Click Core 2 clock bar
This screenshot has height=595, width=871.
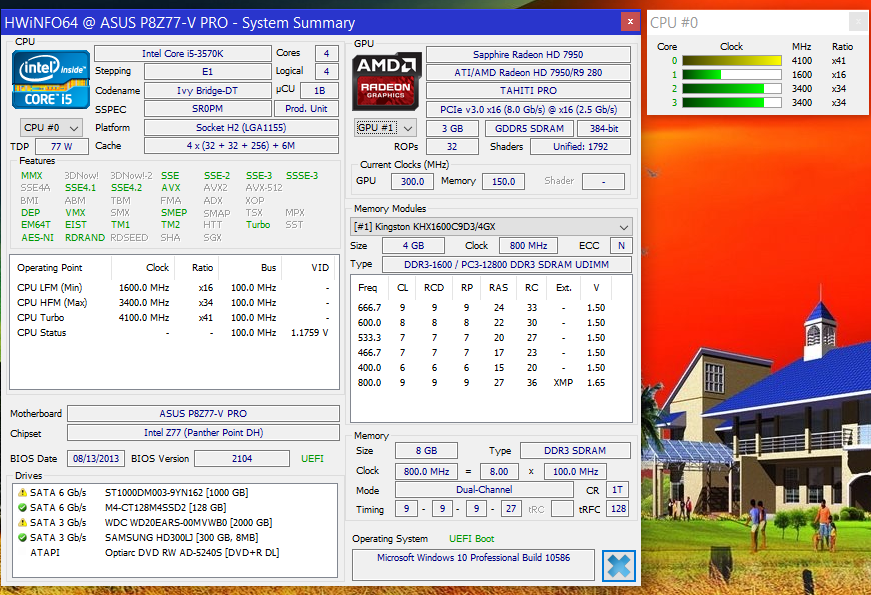click(x=732, y=88)
